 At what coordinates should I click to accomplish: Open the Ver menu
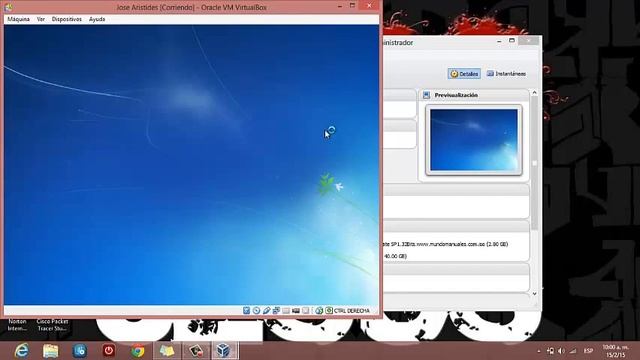pos(41,19)
